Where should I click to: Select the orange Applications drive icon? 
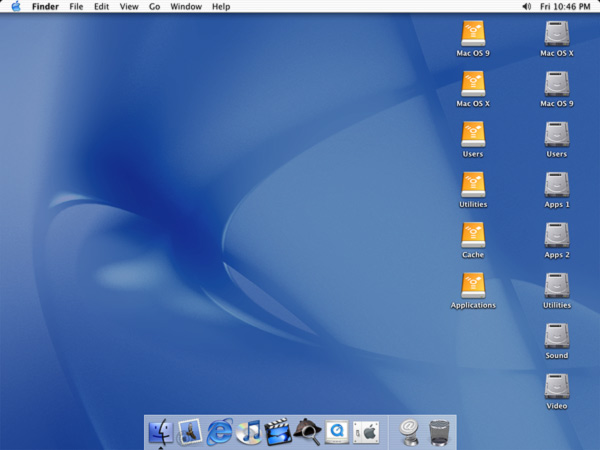click(x=473, y=285)
